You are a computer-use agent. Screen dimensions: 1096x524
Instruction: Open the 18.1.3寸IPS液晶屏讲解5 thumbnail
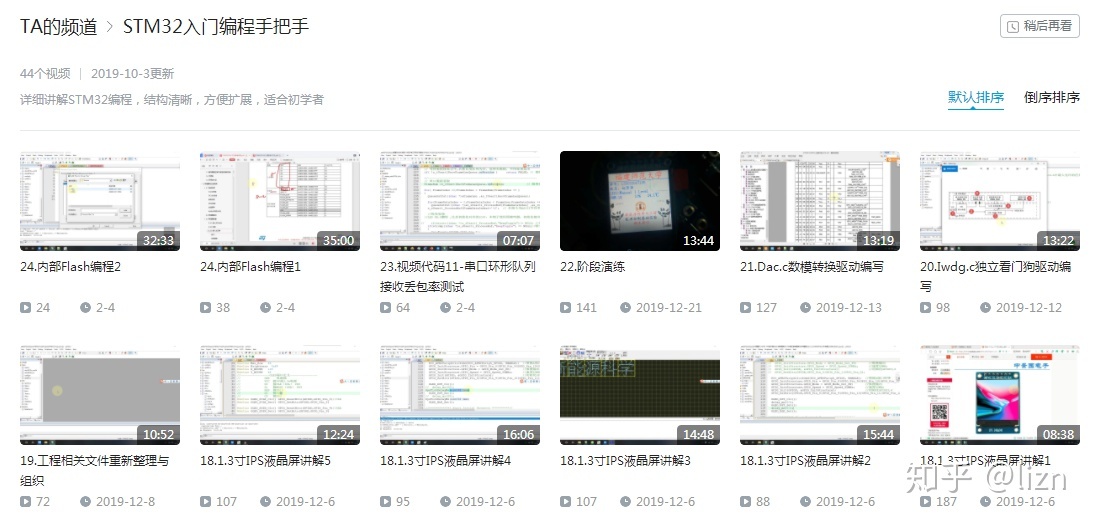280,395
